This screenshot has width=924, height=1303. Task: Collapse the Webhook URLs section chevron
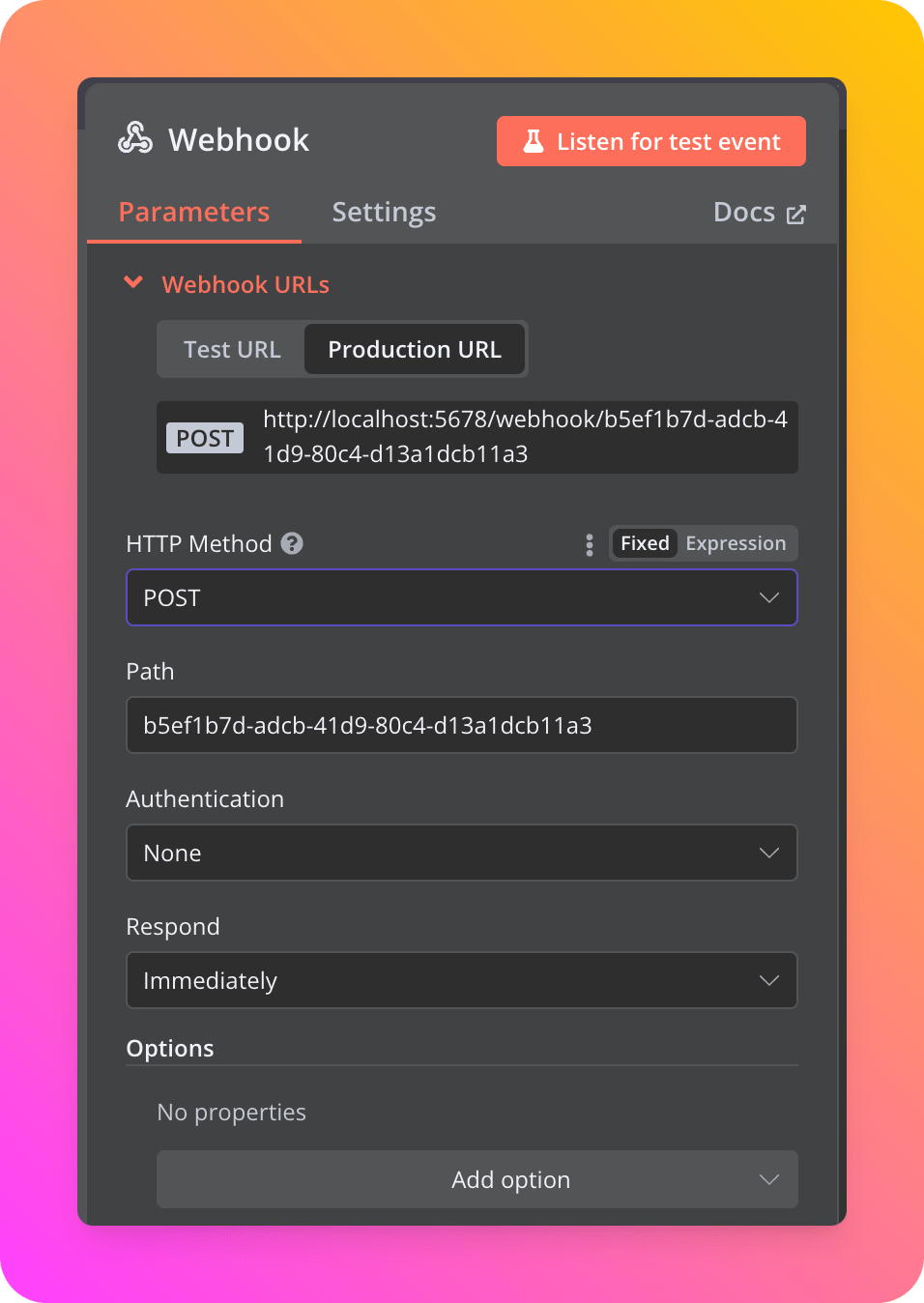133,282
